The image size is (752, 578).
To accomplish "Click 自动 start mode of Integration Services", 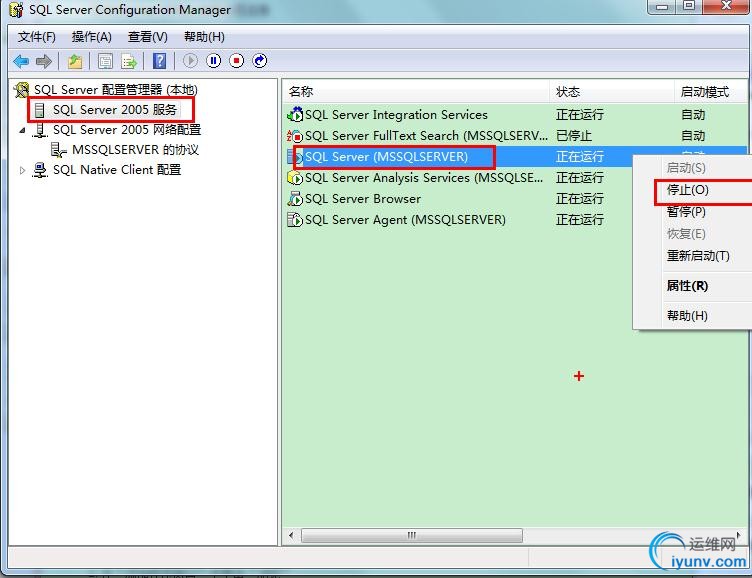I will click(x=693, y=115).
